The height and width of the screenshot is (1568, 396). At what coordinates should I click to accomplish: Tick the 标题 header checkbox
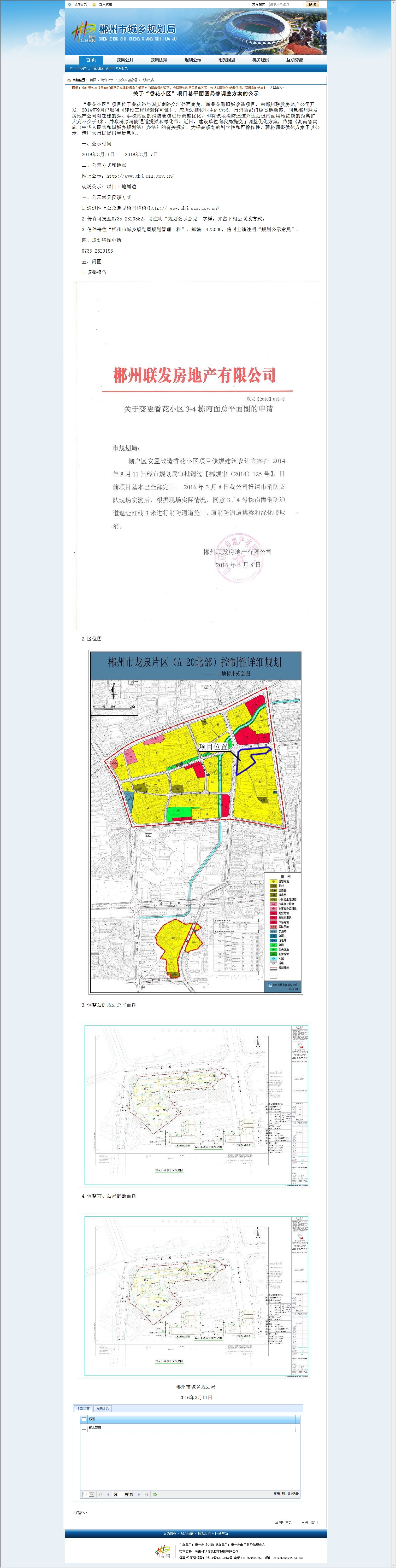click(84, 1419)
